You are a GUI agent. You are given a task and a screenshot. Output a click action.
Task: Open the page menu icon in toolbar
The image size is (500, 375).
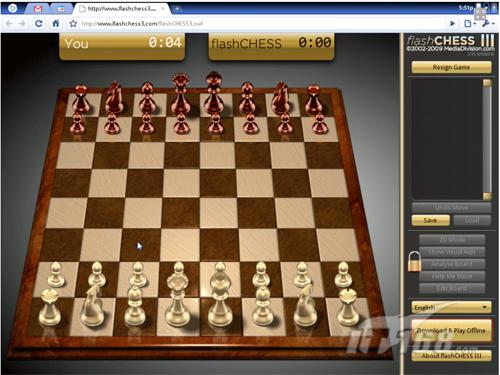(469, 23)
